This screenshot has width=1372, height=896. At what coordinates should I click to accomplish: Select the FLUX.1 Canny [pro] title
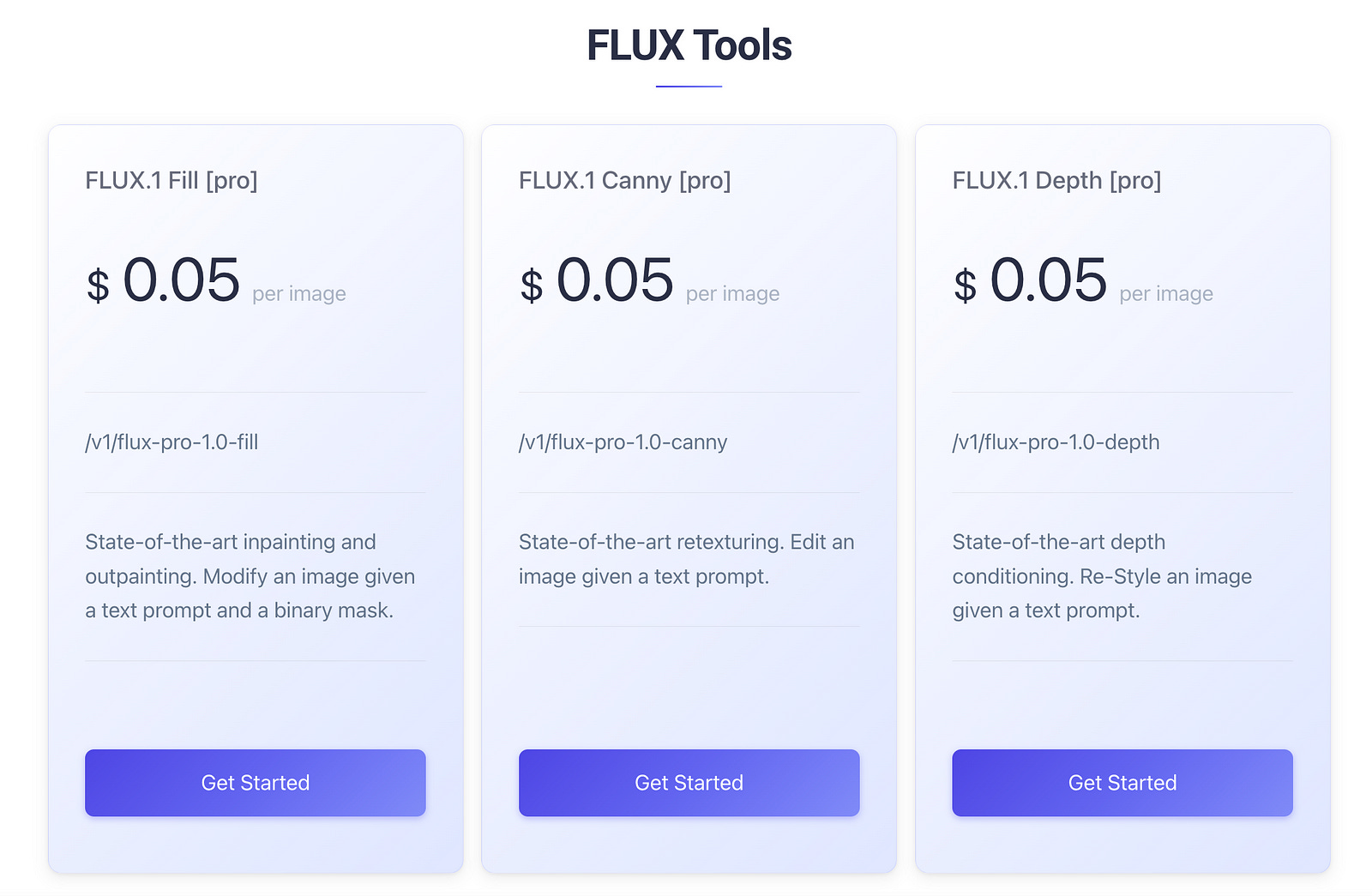(x=624, y=181)
